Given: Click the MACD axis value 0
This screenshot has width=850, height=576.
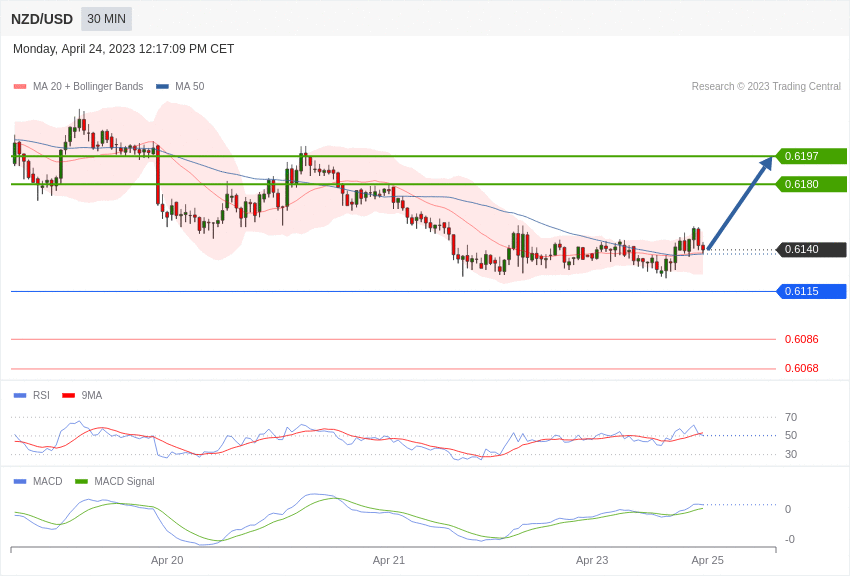Looking at the screenshot, I should (788, 509).
